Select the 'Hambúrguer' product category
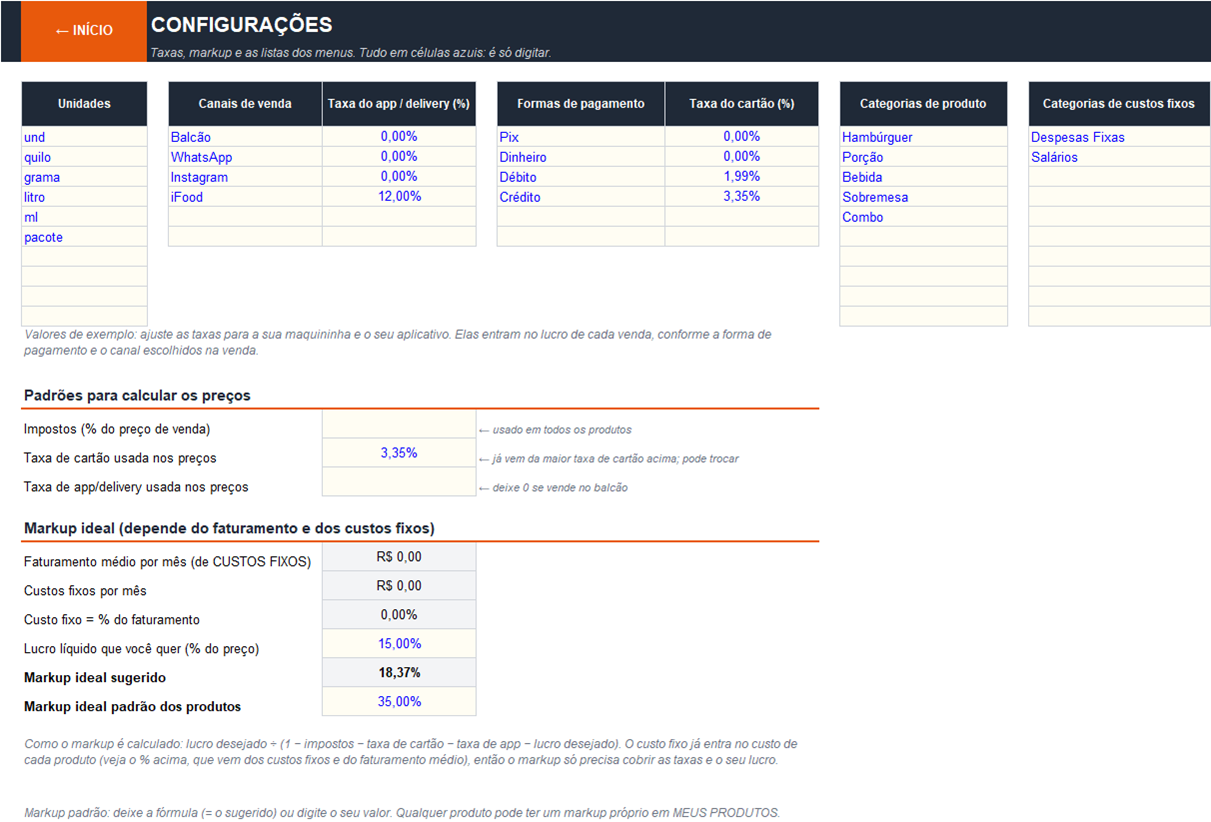The width and height of the screenshot is (1211, 822). pos(923,137)
